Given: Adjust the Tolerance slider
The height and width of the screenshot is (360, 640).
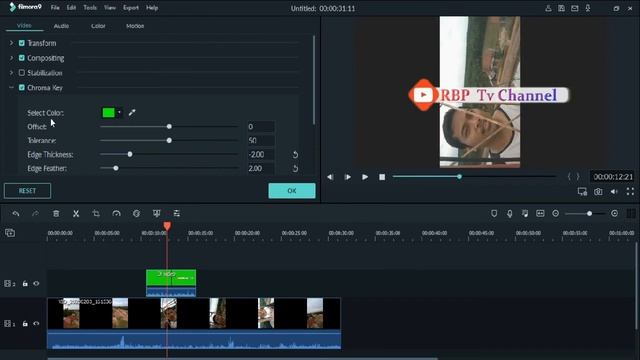Looking at the screenshot, I should (x=169, y=140).
